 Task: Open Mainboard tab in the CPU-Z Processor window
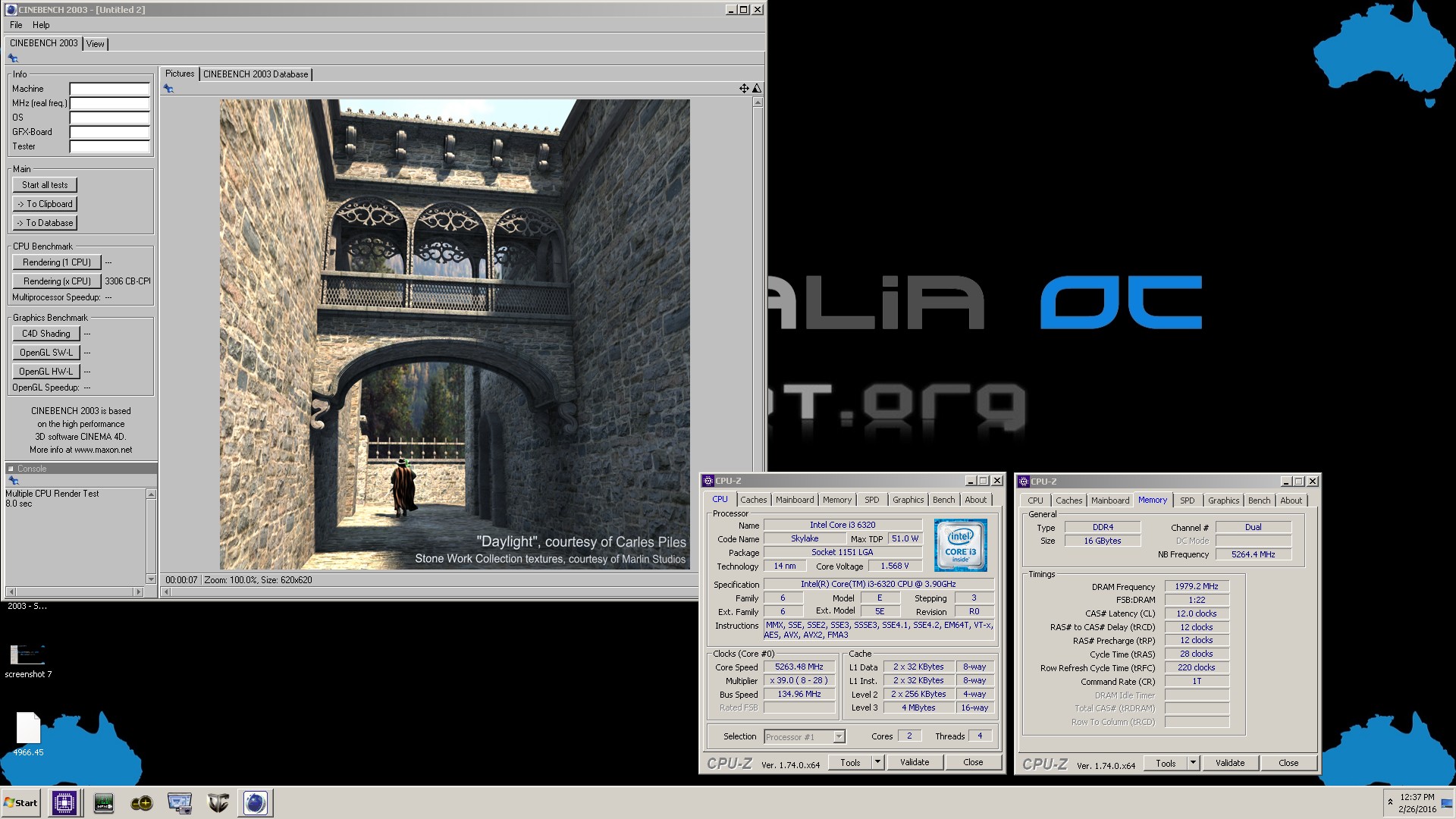pos(795,500)
